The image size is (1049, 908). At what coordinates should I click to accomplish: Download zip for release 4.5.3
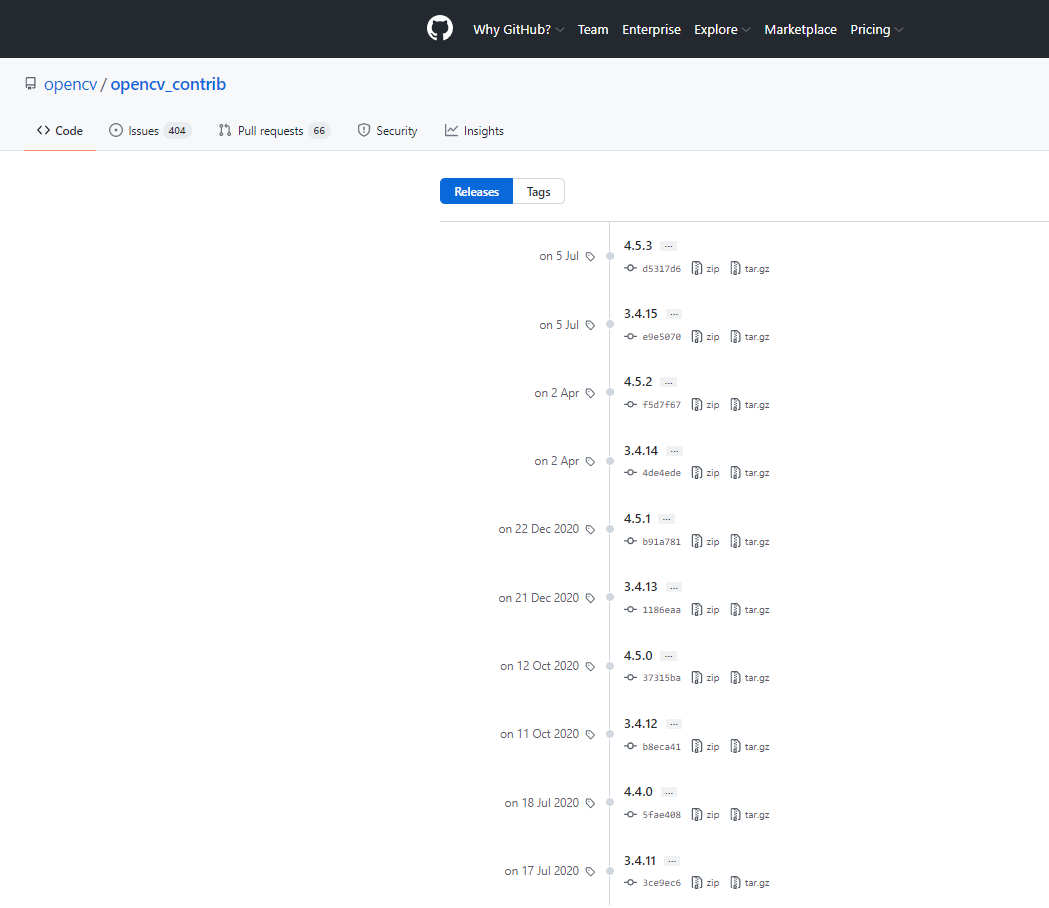tap(706, 268)
